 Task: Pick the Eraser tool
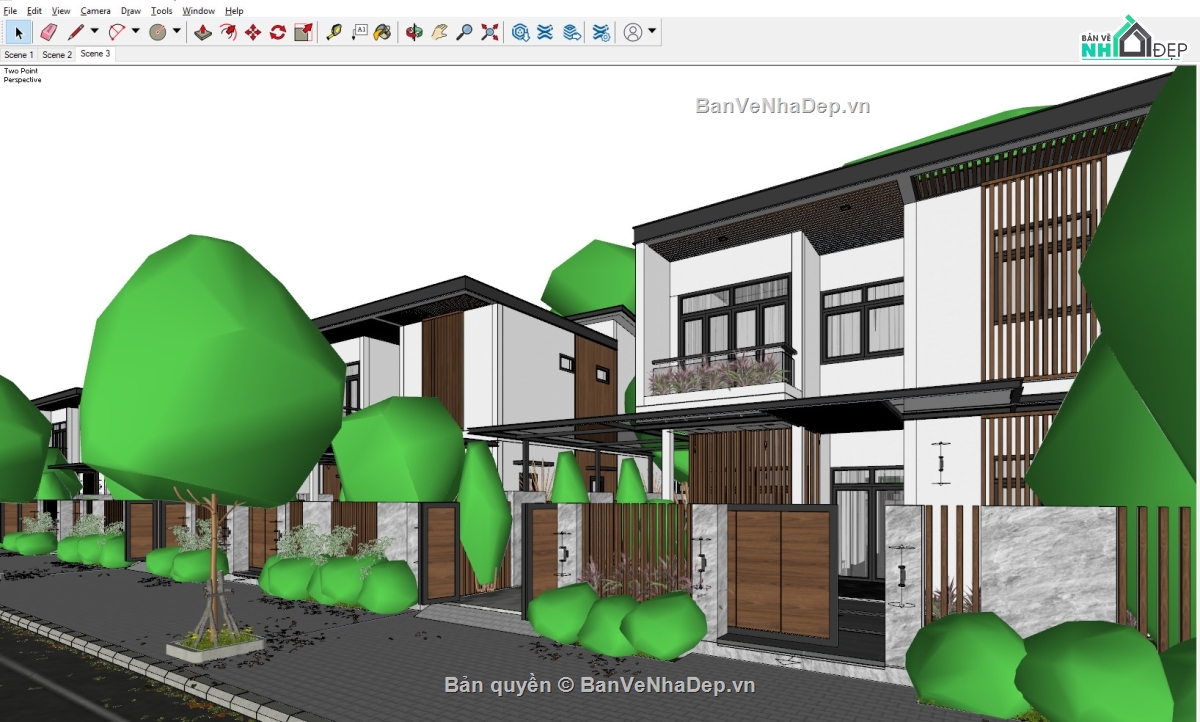click(48, 31)
